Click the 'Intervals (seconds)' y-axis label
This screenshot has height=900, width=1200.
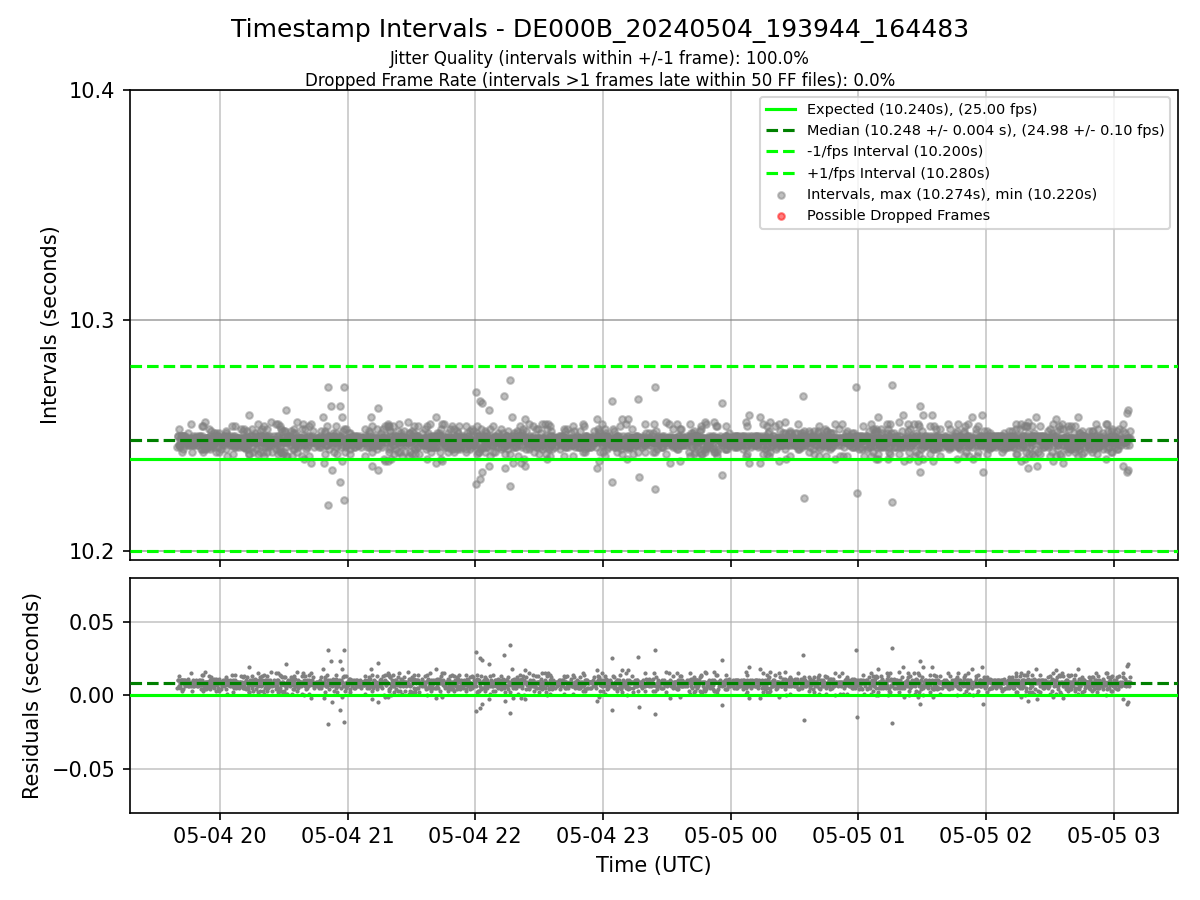click(50, 325)
